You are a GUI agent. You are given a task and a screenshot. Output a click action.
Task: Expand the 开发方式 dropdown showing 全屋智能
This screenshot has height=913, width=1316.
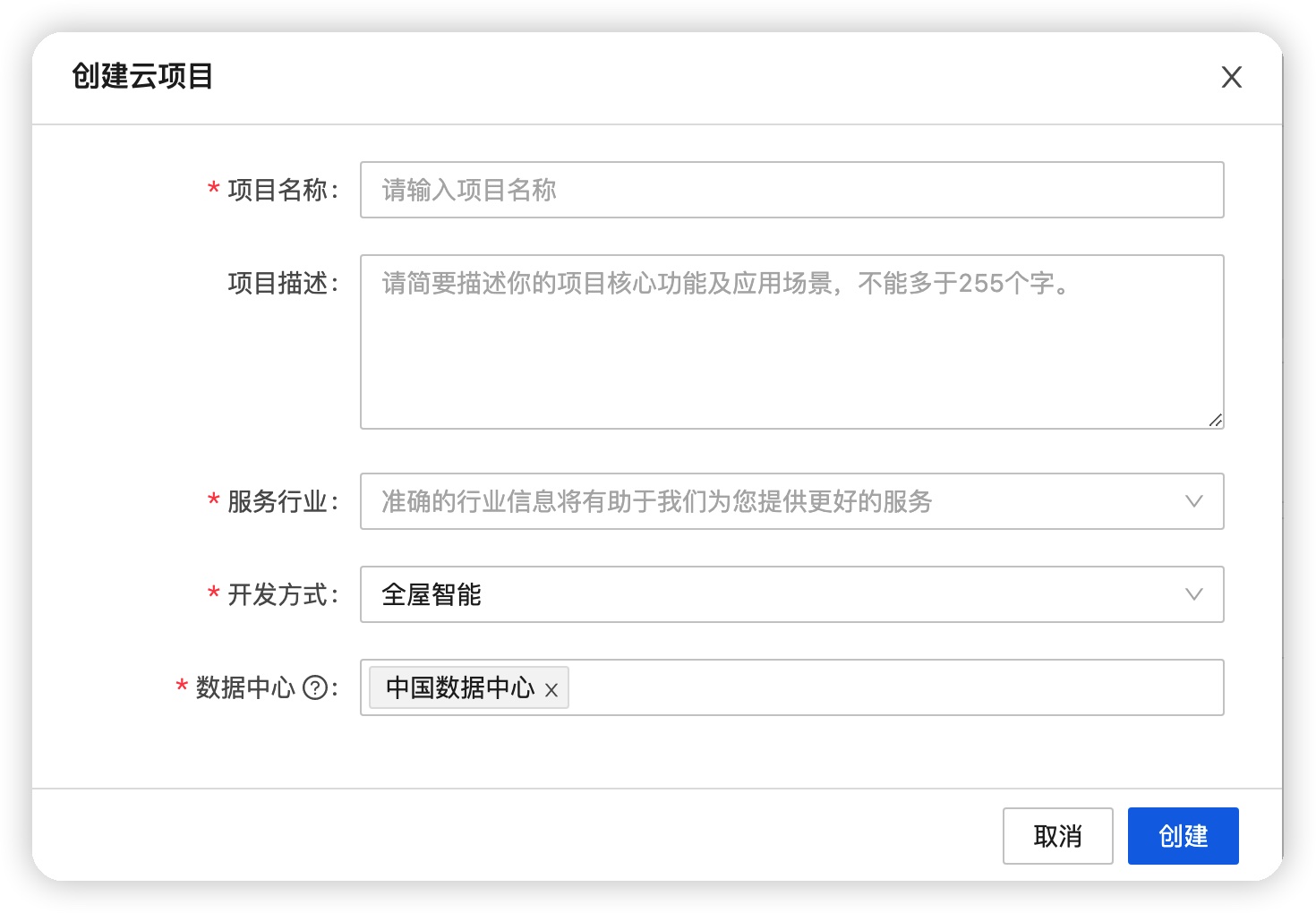click(770, 594)
